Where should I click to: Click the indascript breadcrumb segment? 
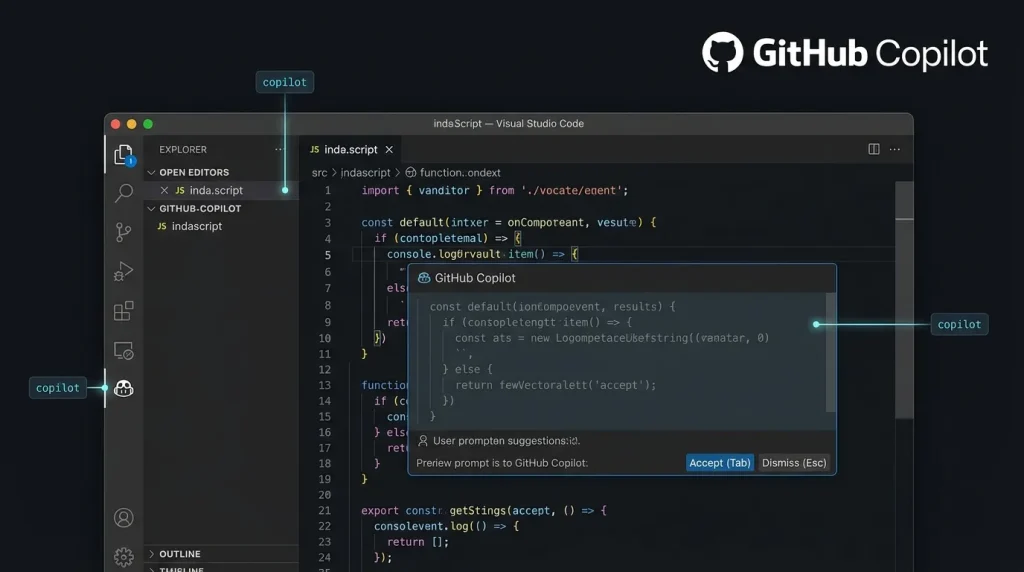[x=365, y=172]
